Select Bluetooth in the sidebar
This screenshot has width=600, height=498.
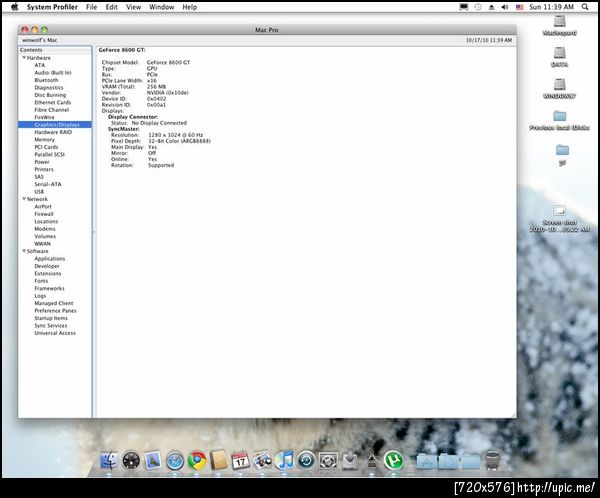46,80
